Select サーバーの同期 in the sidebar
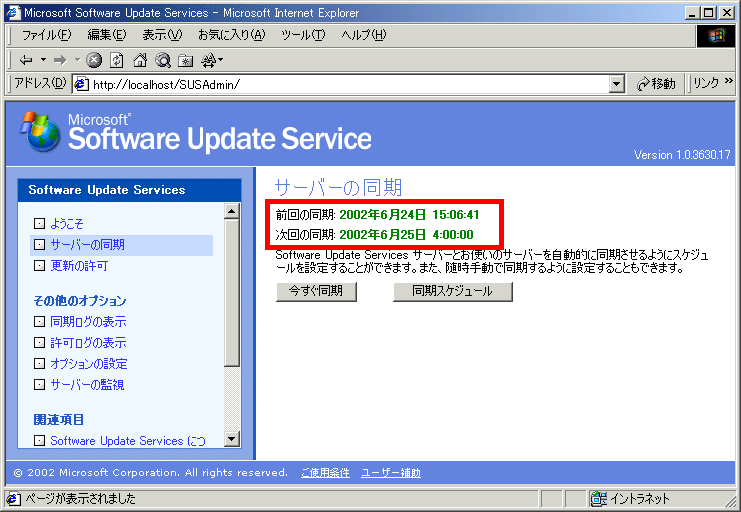 click(x=87, y=244)
